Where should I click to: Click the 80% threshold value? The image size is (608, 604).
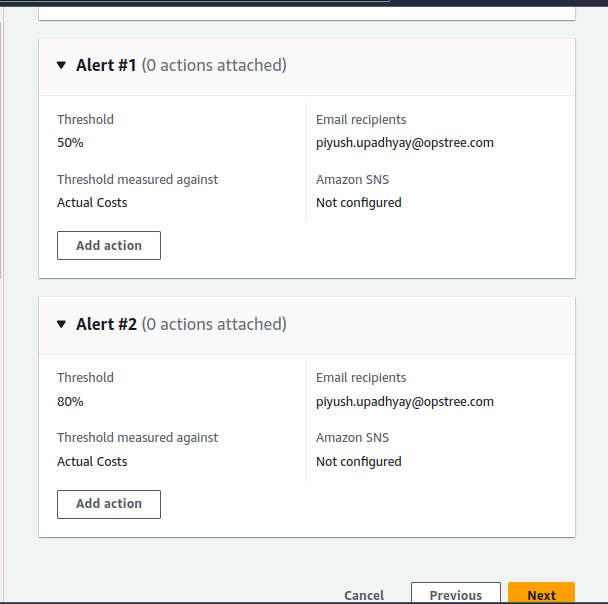coord(70,402)
